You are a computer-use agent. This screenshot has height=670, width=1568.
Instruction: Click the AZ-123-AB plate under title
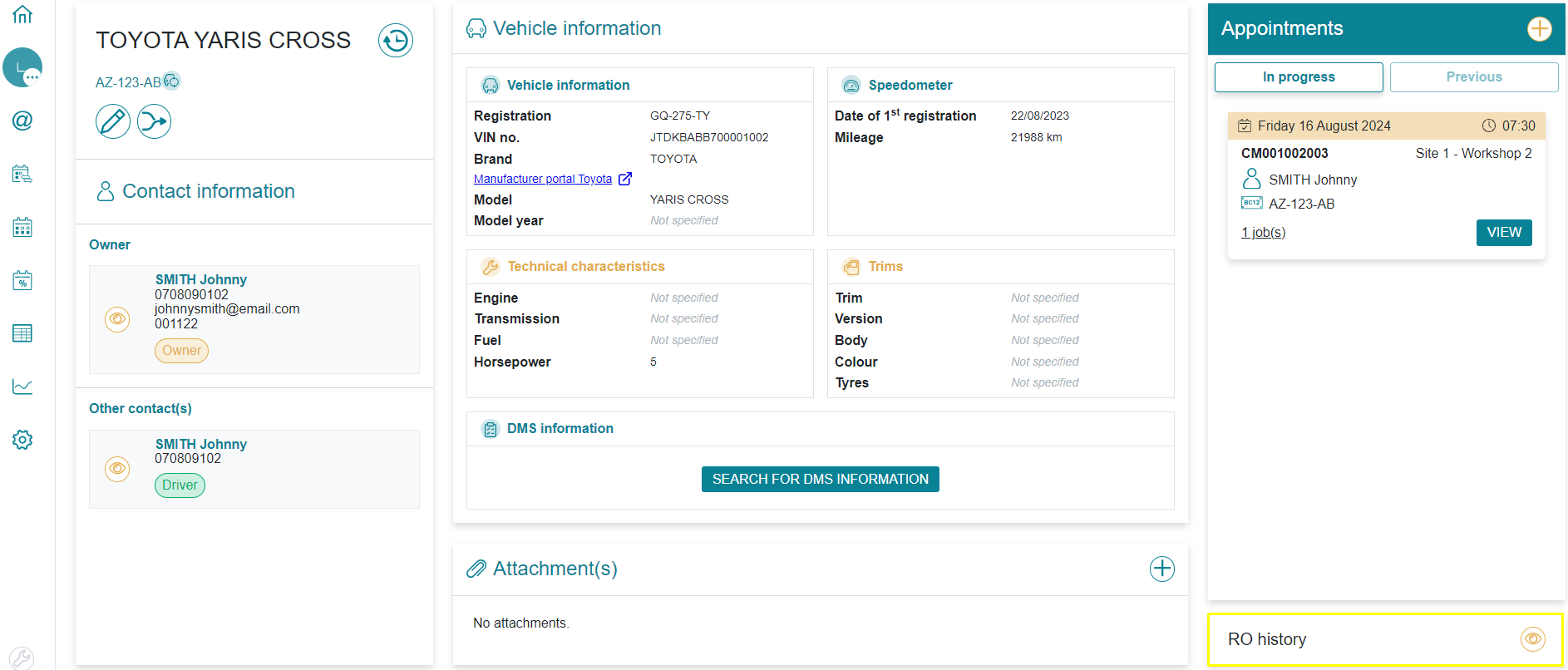[128, 82]
